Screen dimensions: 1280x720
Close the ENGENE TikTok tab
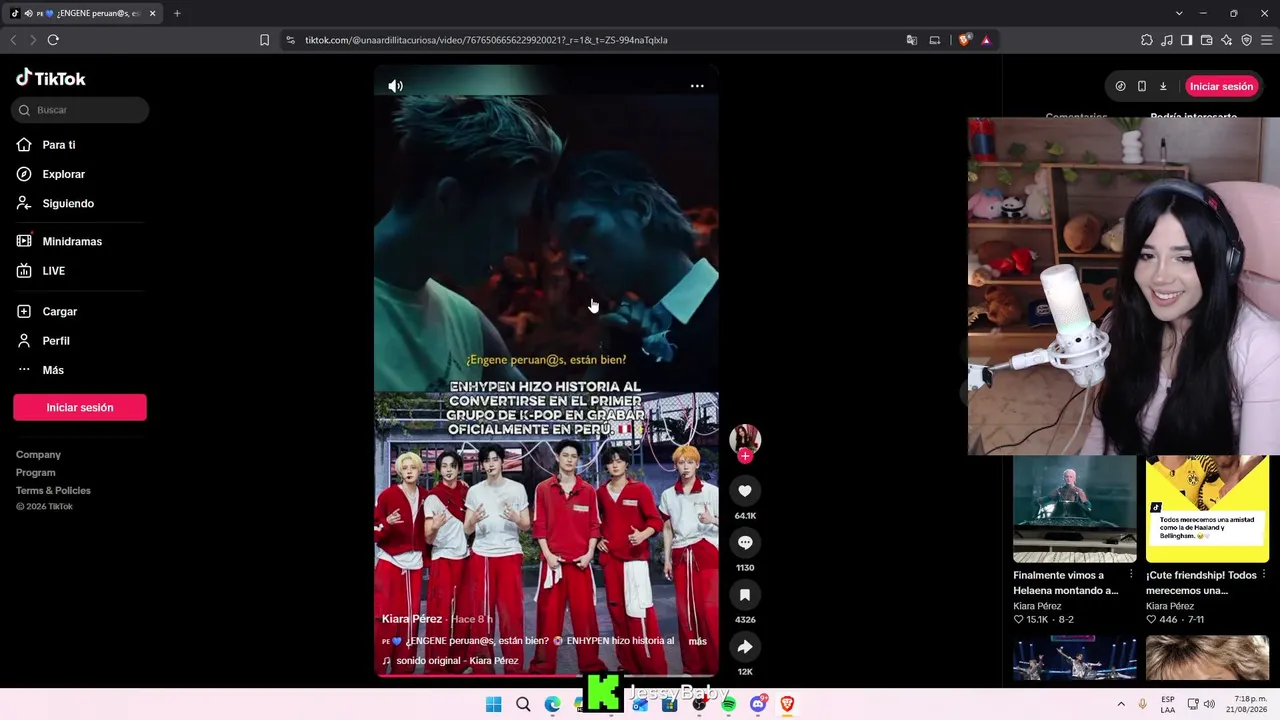pyautogui.click(x=153, y=13)
